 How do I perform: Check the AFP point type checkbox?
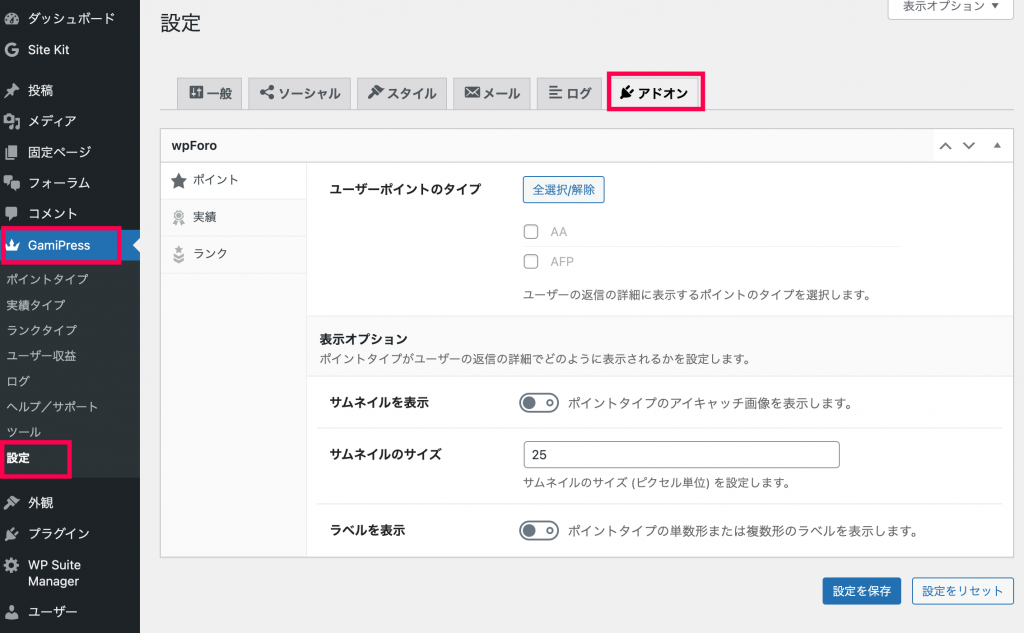point(531,262)
